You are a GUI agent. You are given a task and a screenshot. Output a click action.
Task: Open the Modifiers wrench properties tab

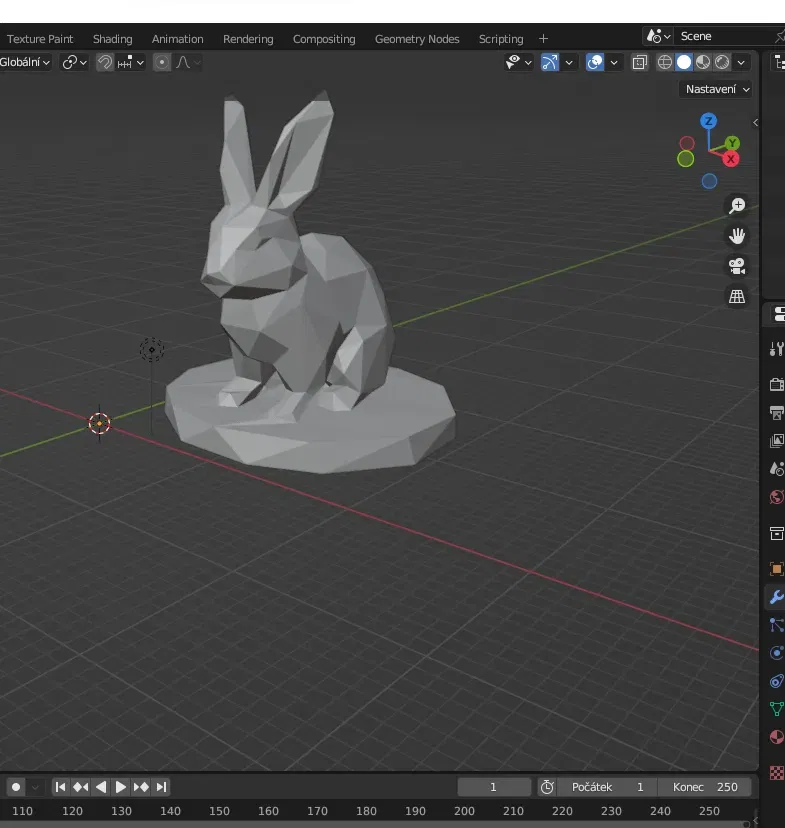click(776, 597)
